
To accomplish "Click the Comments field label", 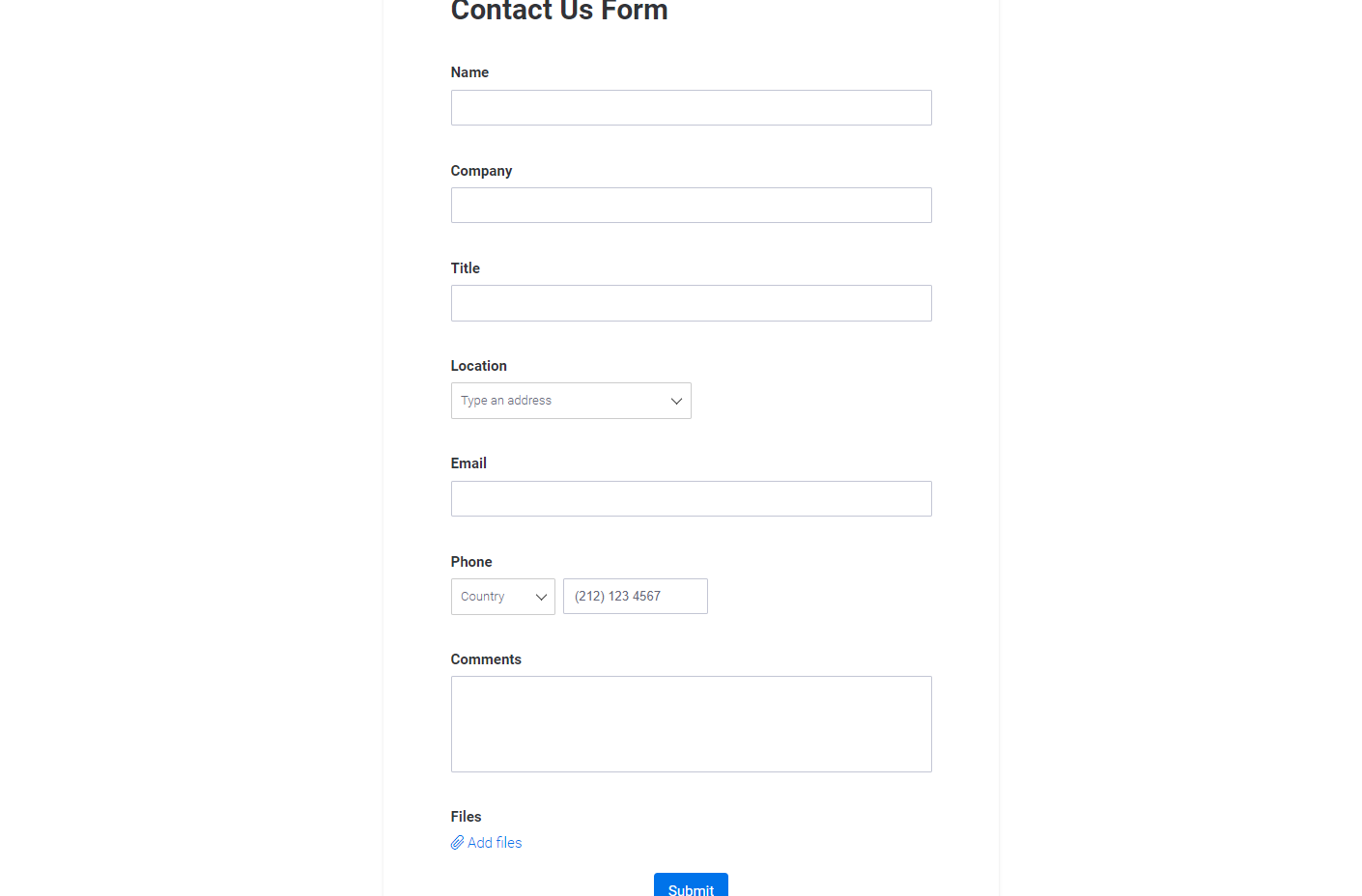I will pyautogui.click(x=486, y=658).
